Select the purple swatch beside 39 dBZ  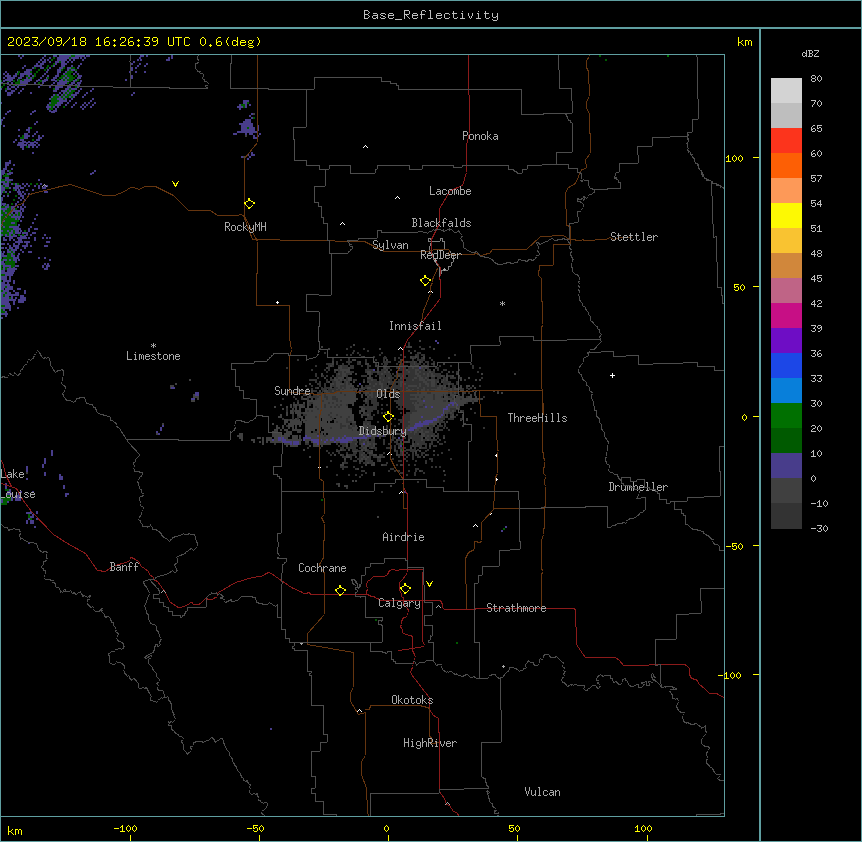click(786, 340)
